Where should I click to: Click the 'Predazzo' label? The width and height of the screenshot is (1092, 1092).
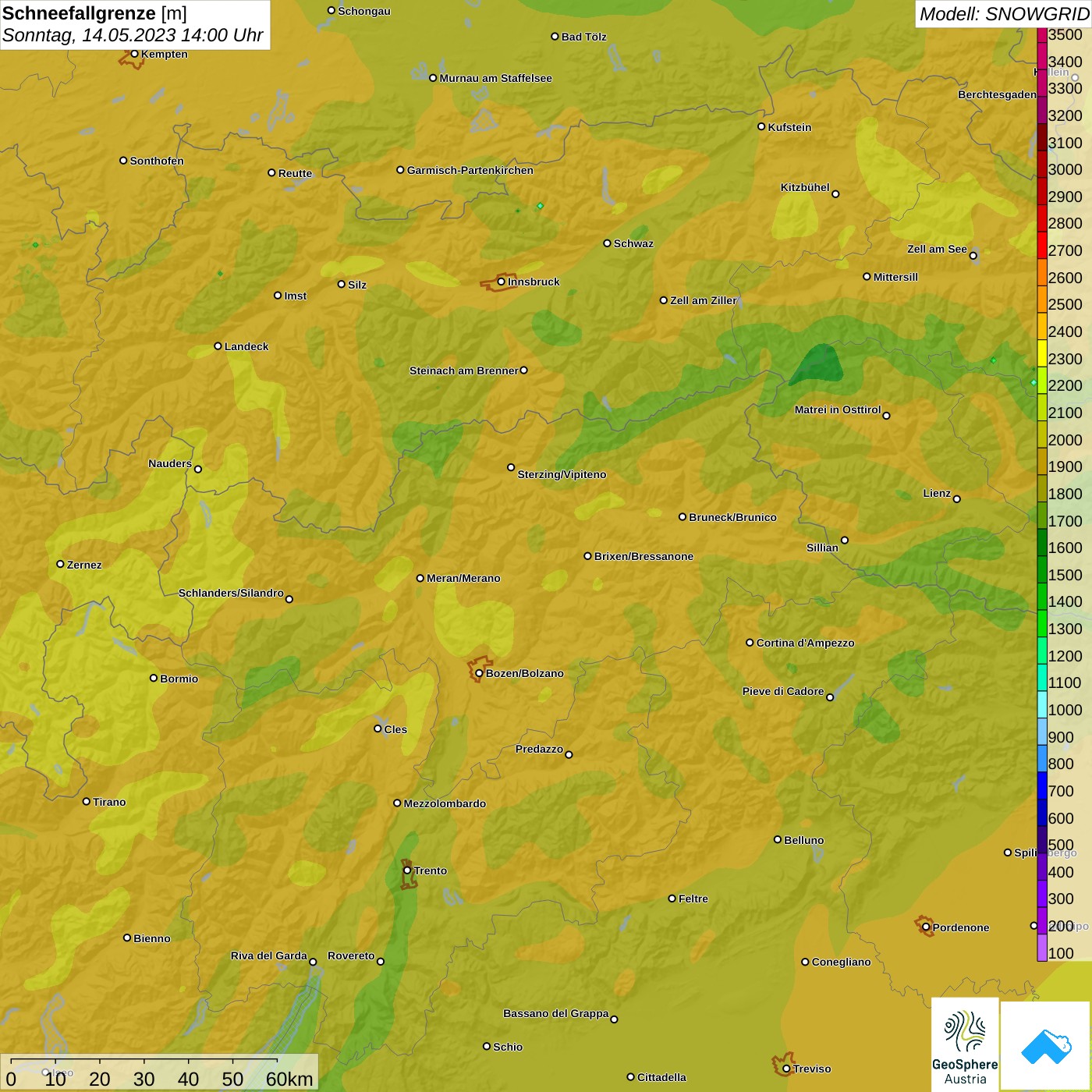click(539, 749)
